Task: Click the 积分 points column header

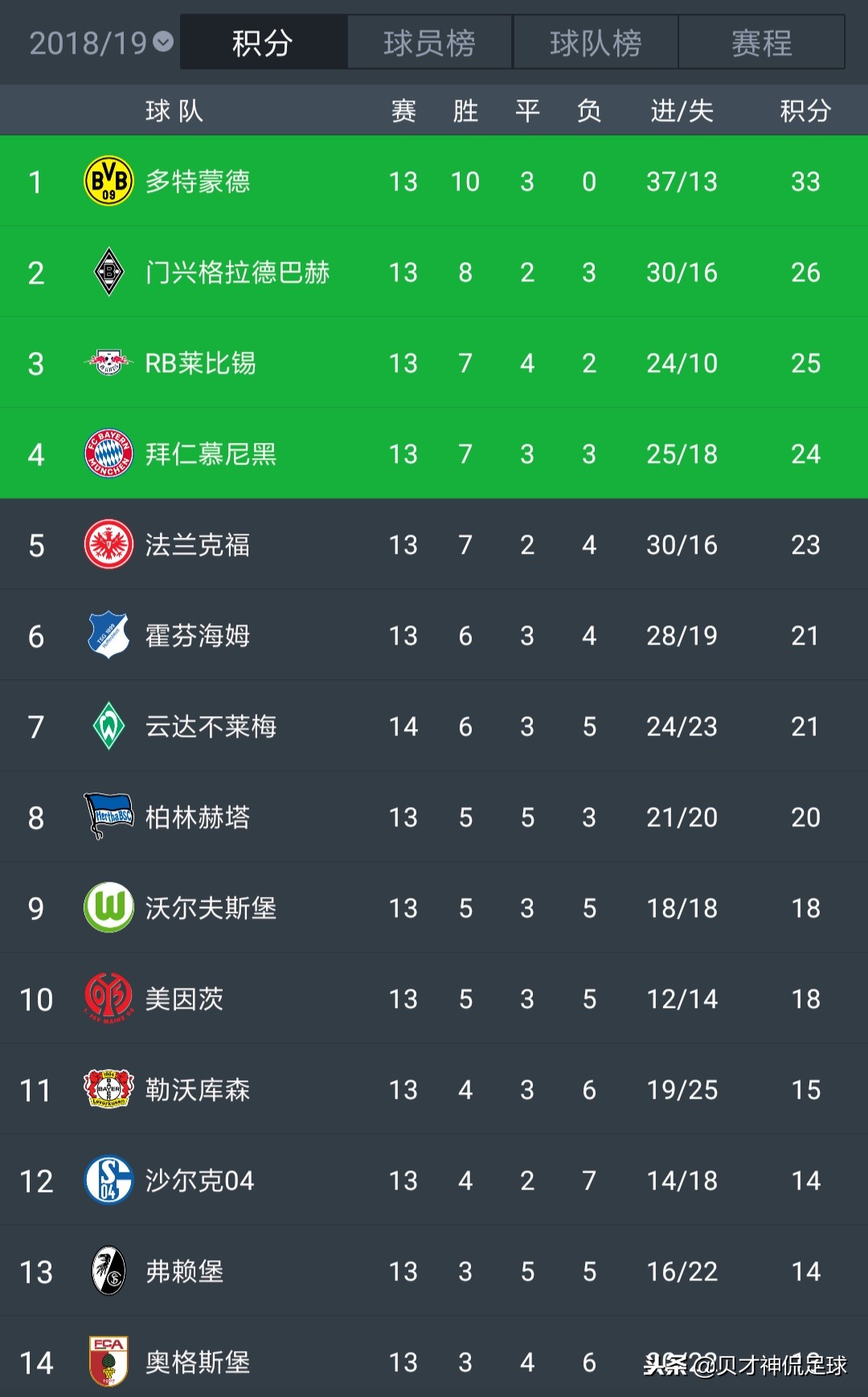Action: pos(805,111)
